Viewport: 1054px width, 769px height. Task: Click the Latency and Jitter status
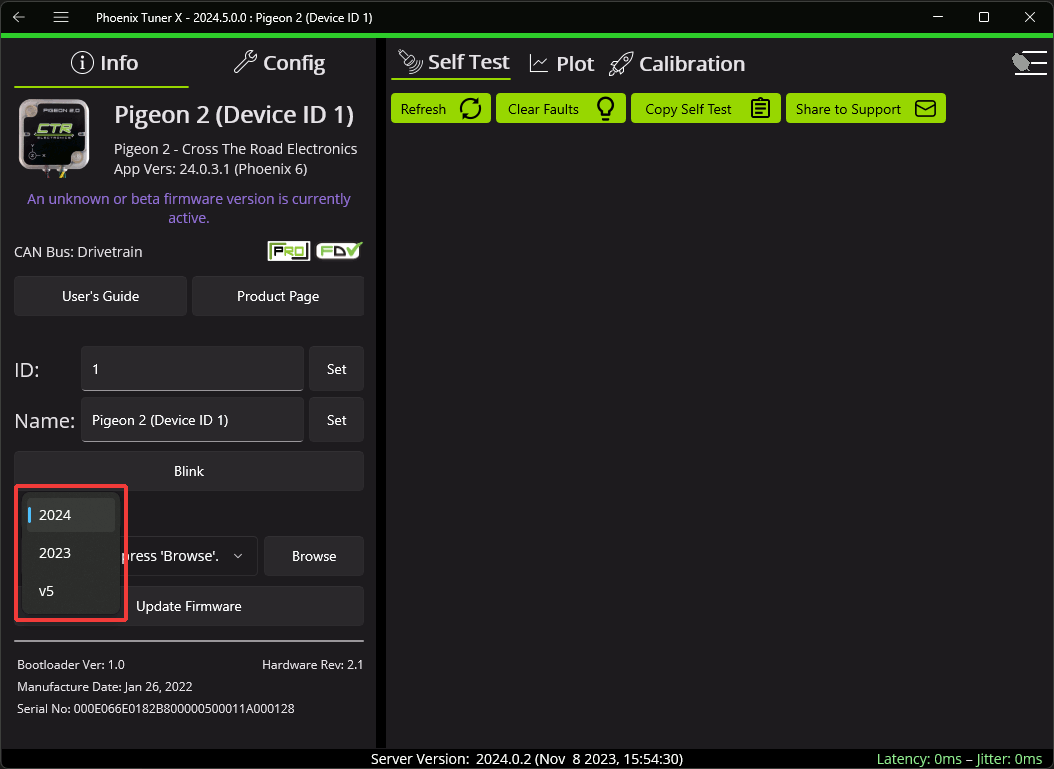tap(959, 759)
